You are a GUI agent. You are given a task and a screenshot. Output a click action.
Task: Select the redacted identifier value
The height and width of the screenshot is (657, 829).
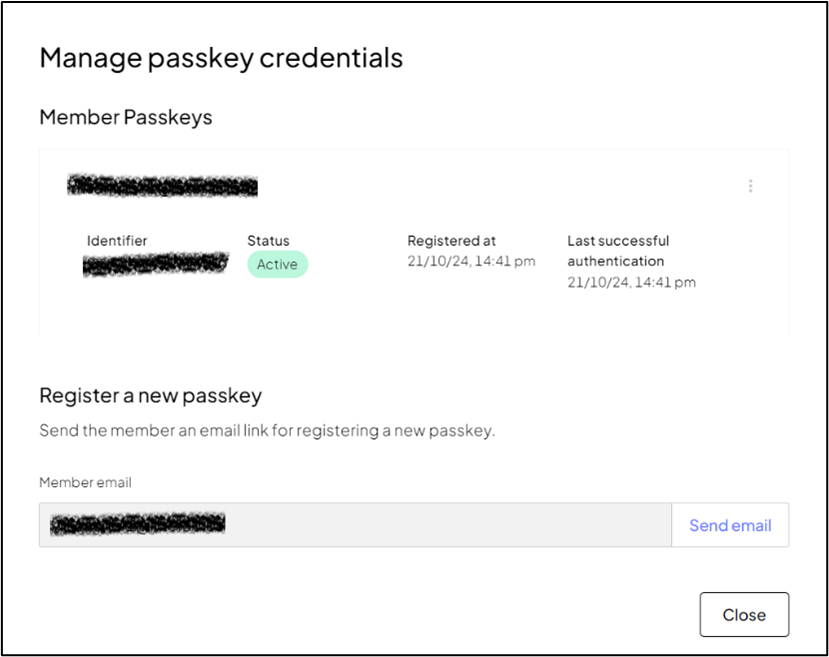click(x=155, y=264)
